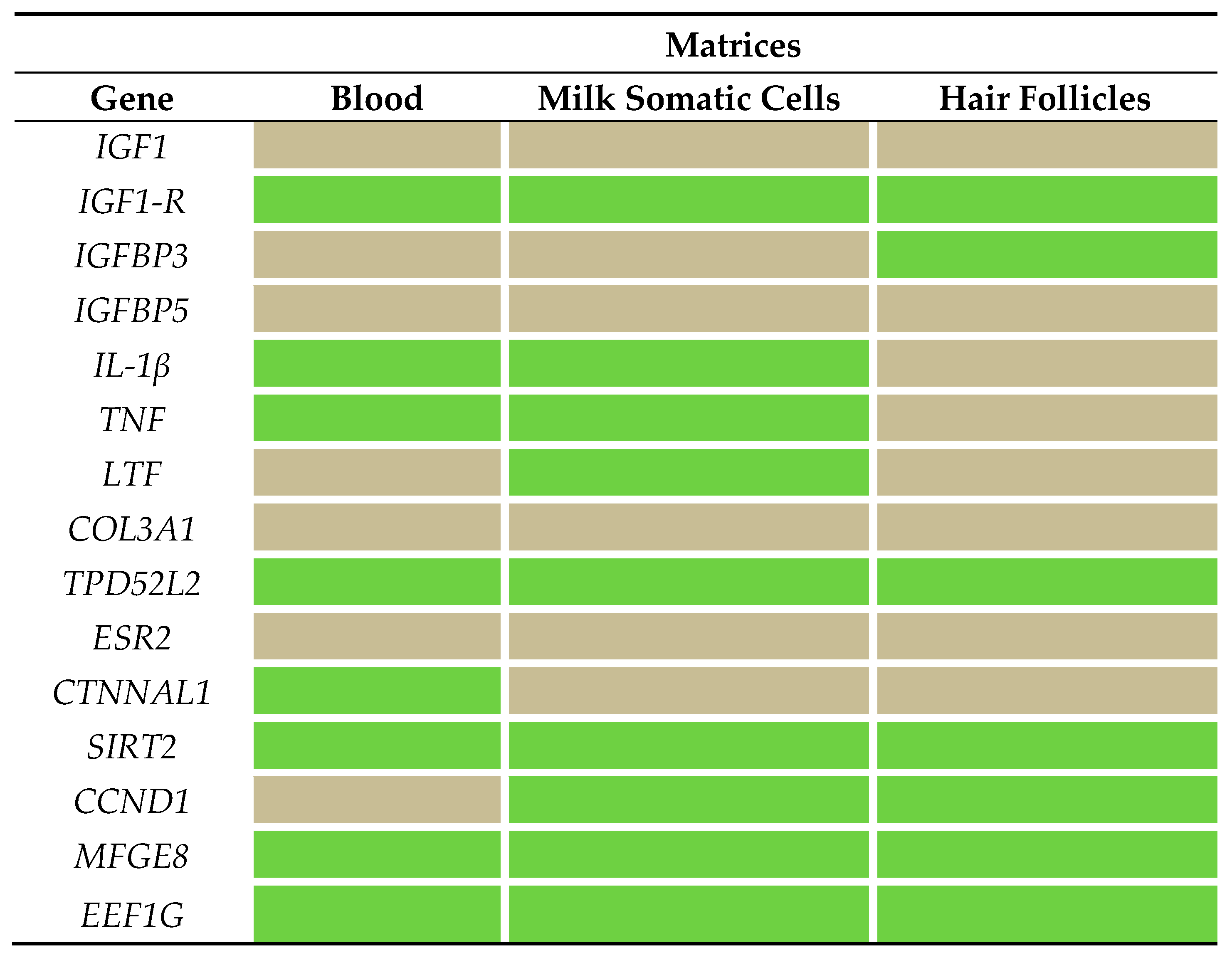Viewport: 1232px width, 960px height.
Task: Click the Matrices header title
Action: tap(733, 45)
